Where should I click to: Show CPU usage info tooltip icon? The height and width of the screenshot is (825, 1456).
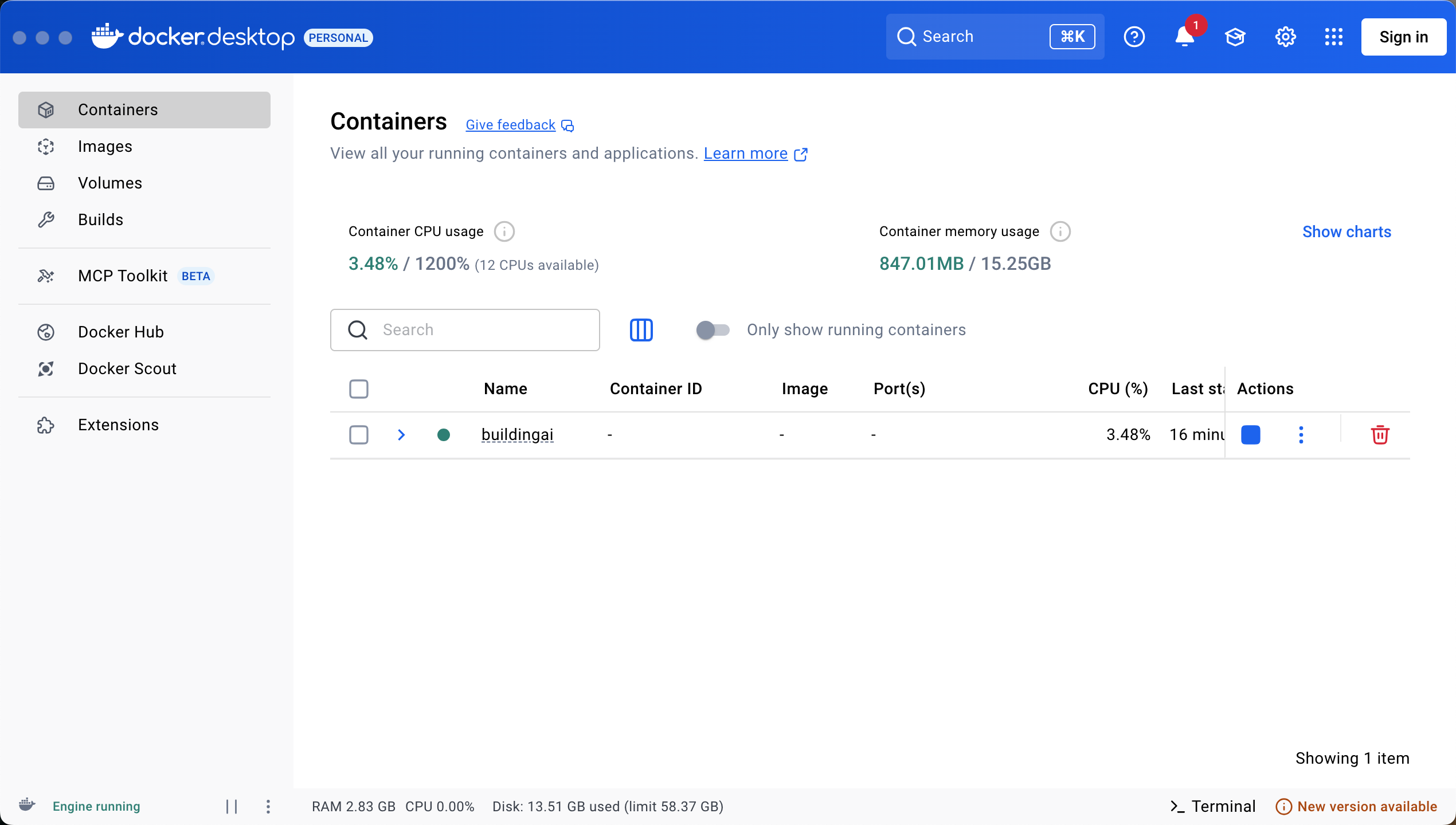pos(504,231)
